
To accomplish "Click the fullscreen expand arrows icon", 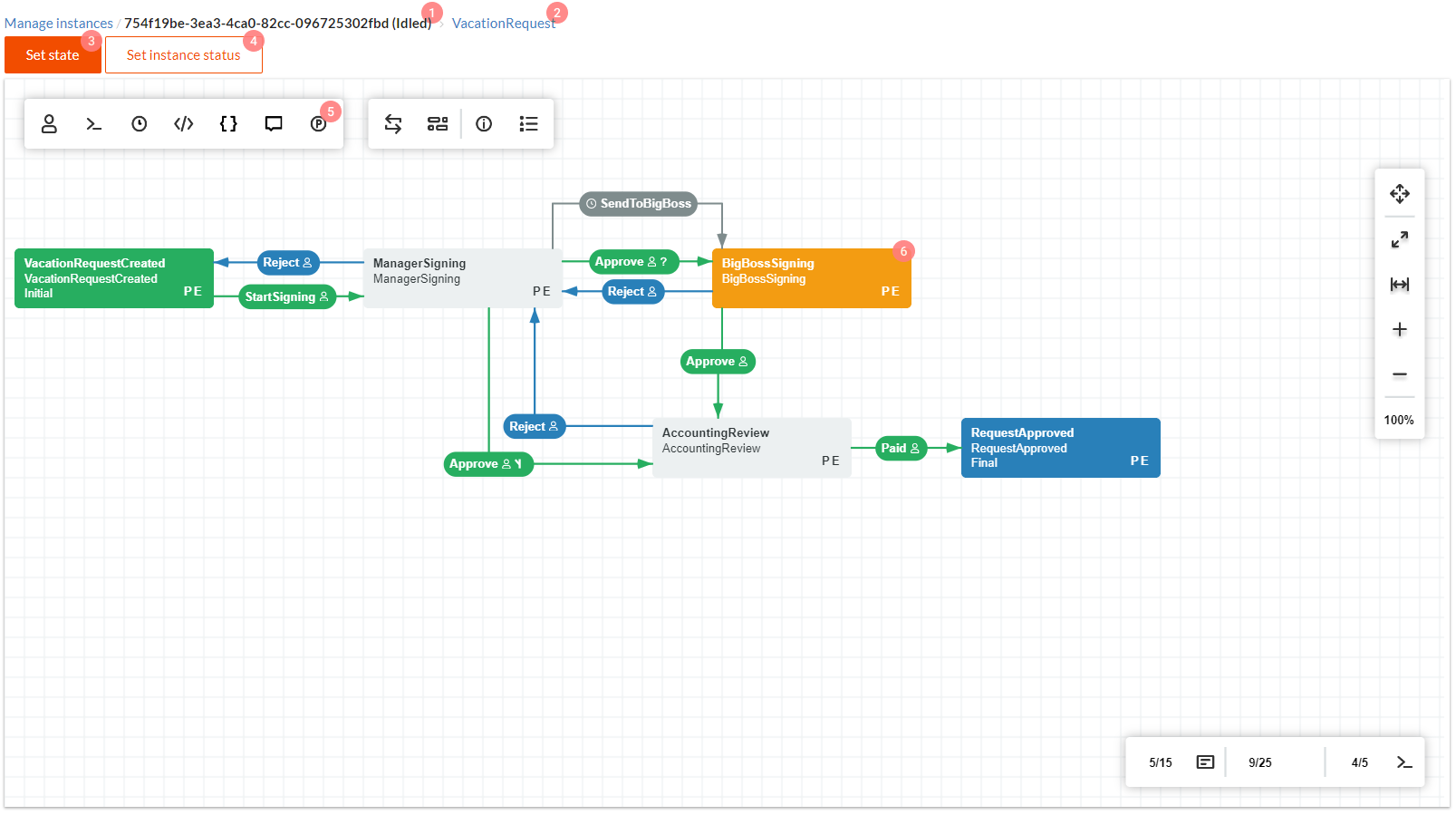I will (x=1400, y=239).
